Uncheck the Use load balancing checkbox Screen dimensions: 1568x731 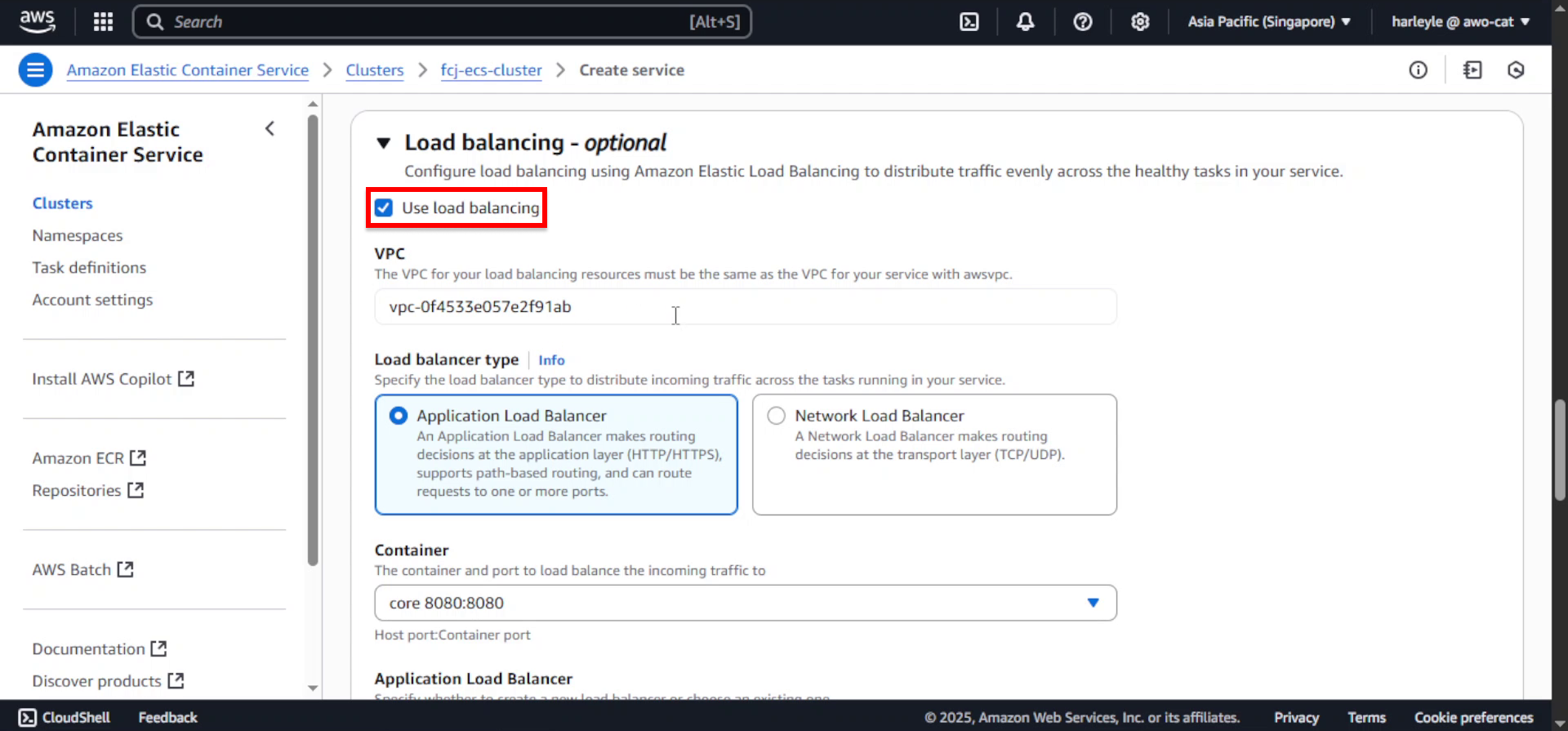(x=384, y=207)
